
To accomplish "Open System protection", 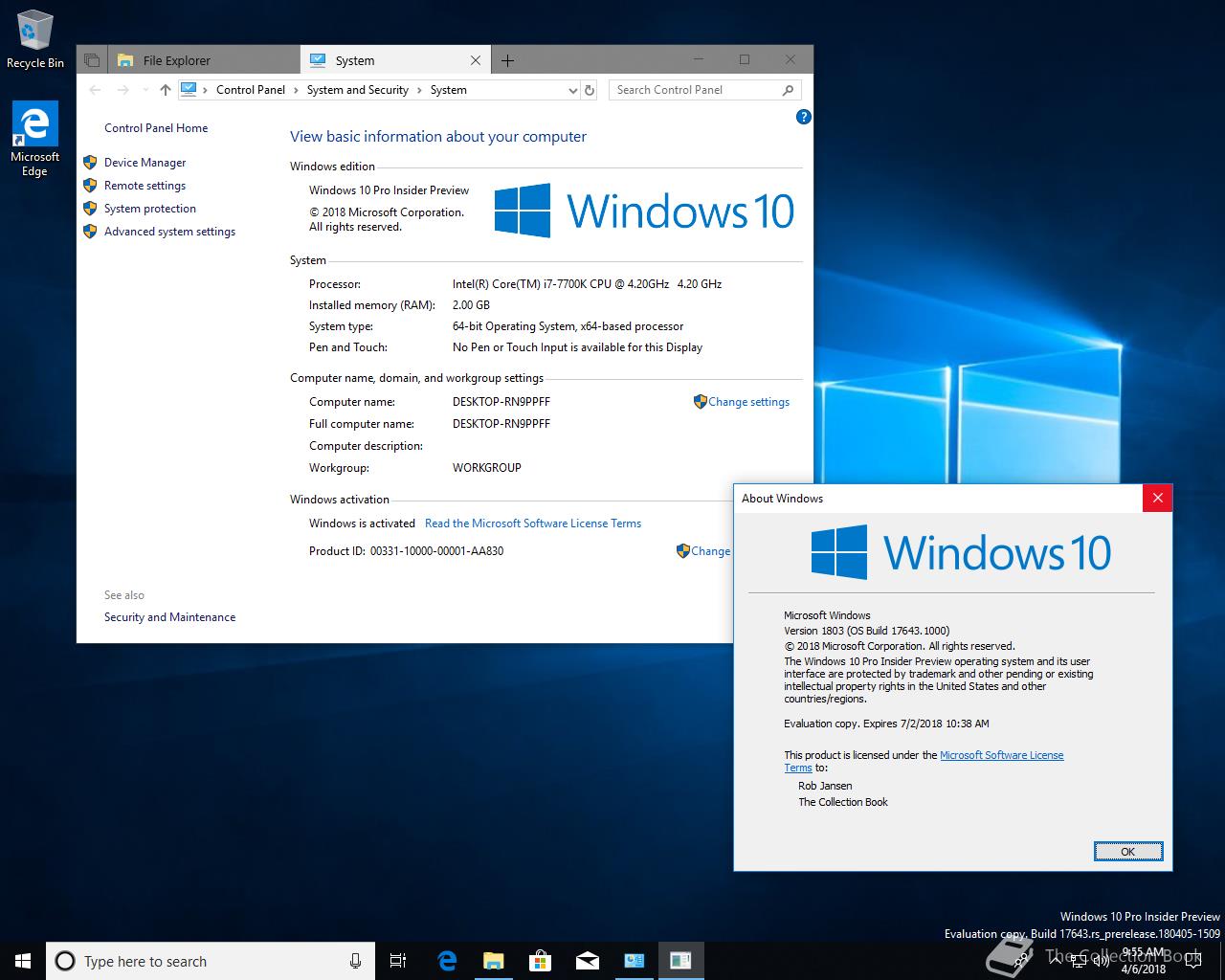I will [149, 209].
